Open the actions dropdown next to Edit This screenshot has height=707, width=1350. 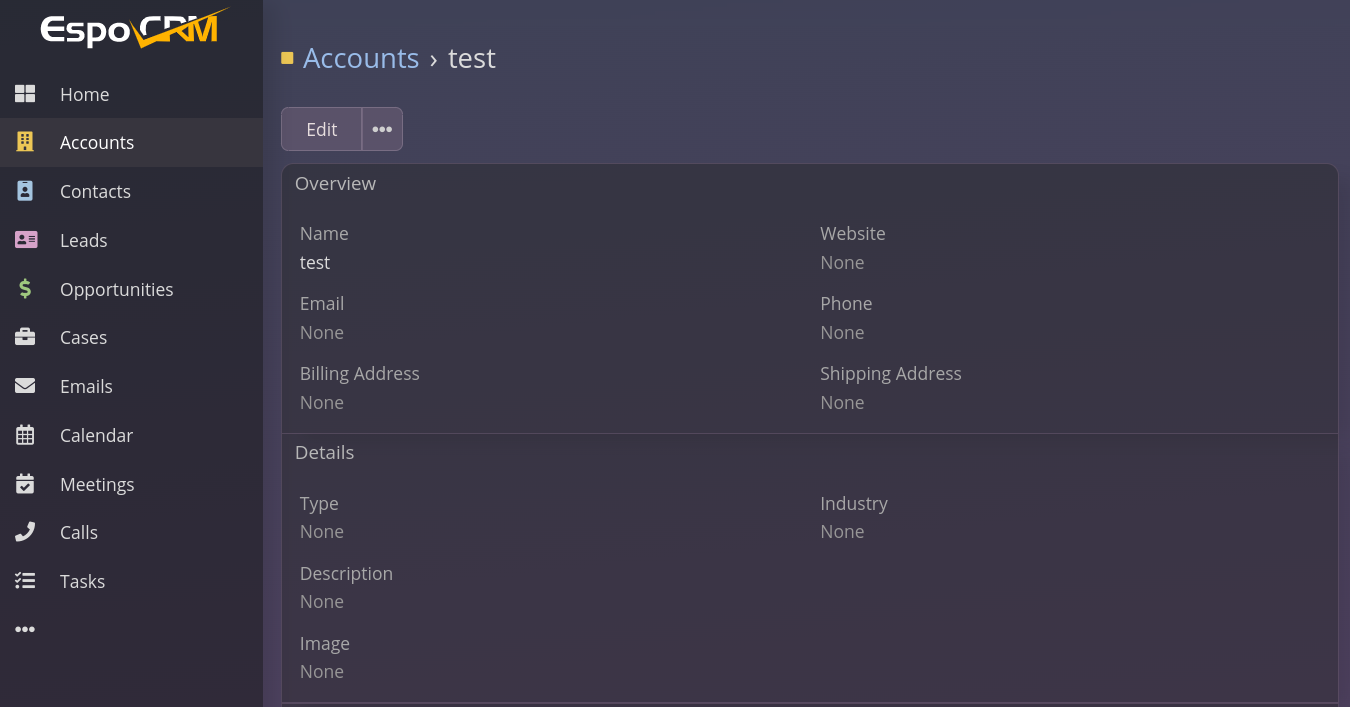(x=382, y=129)
